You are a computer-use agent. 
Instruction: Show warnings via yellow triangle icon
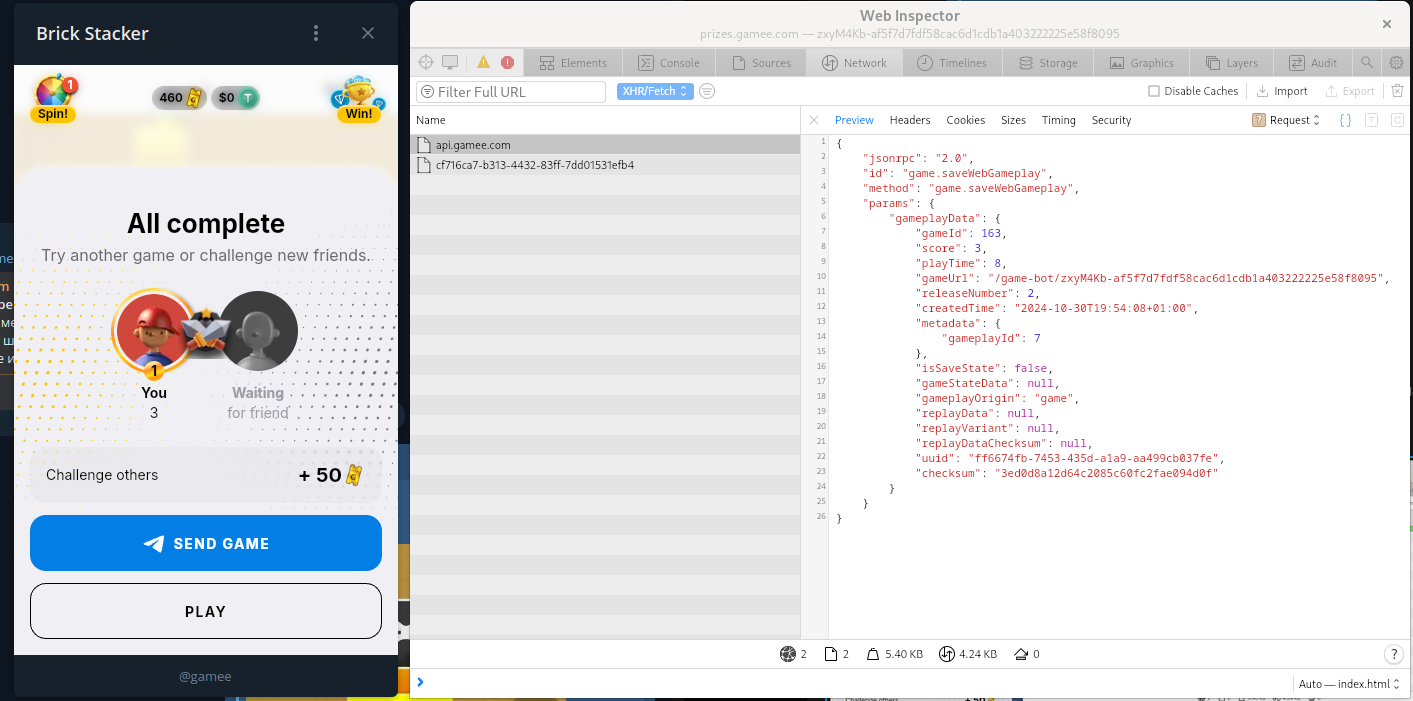click(484, 62)
